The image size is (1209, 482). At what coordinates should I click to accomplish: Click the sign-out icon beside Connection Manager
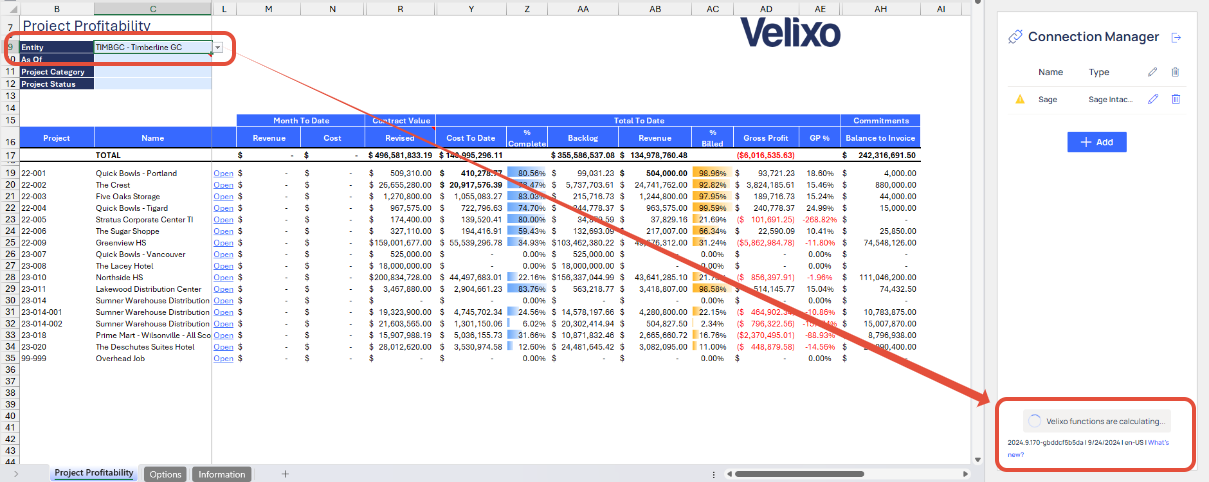pyautogui.click(x=1176, y=37)
